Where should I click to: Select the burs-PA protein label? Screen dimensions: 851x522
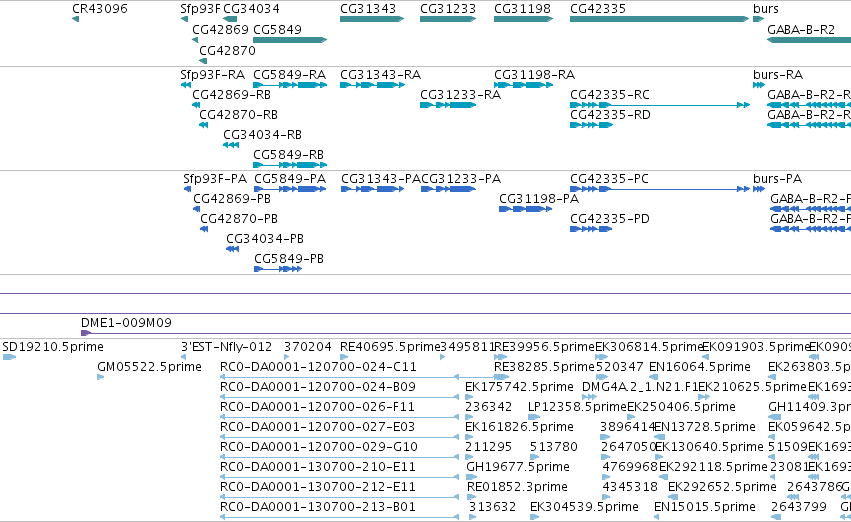click(777, 179)
